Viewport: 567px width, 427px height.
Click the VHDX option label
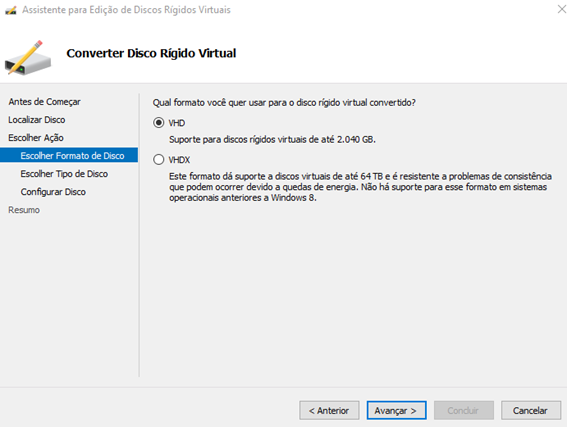(179, 159)
